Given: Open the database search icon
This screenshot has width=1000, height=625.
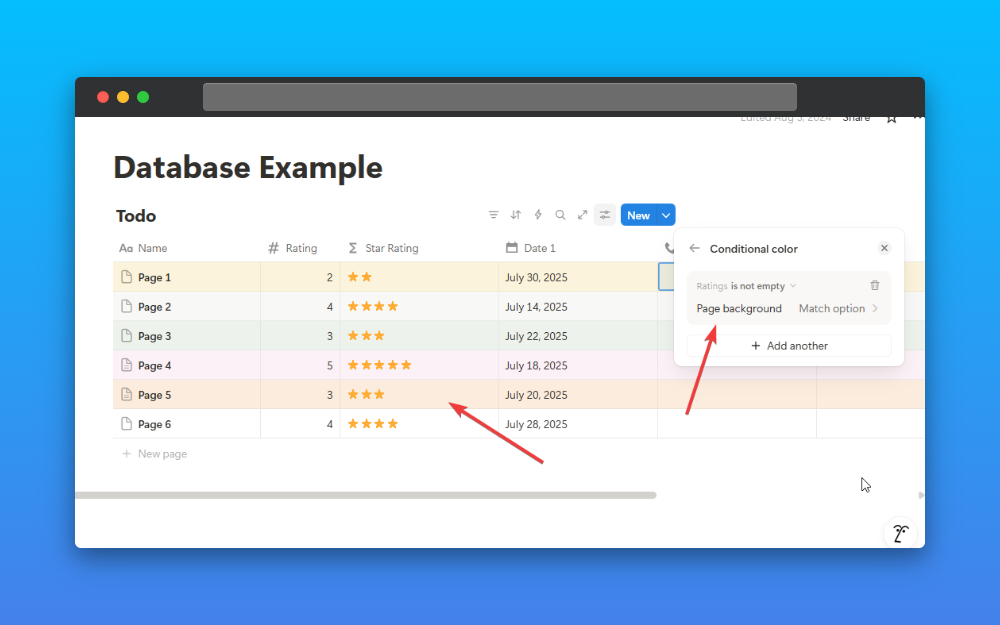Looking at the screenshot, I should coord(560,215).
